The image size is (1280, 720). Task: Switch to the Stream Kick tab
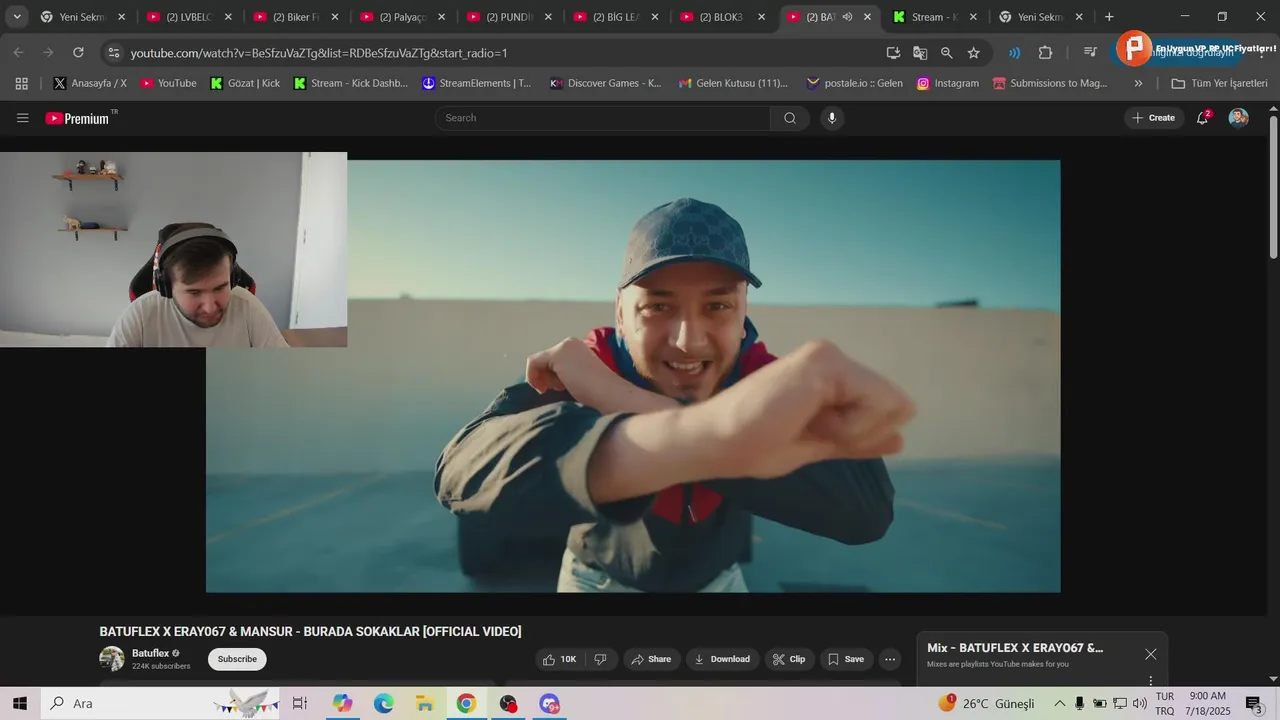pyautogui.click(x=936, y=17)
